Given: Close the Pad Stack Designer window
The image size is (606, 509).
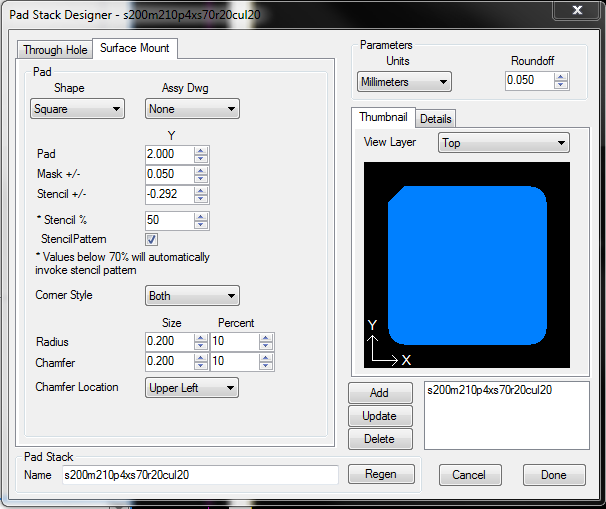Looking at the screenshot, I should [x=577, y=11].
